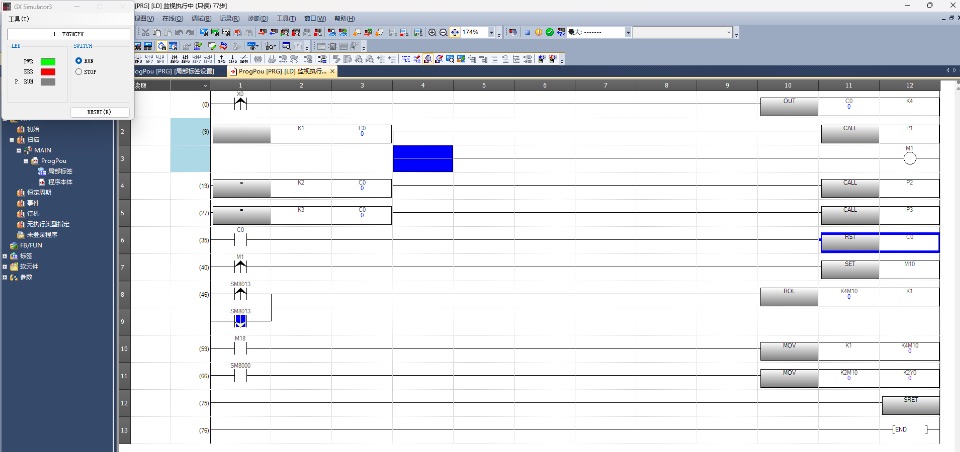Collapse the ProgPou tree node
This screenshot has width=960, height=452.
[x=26, y=161]
